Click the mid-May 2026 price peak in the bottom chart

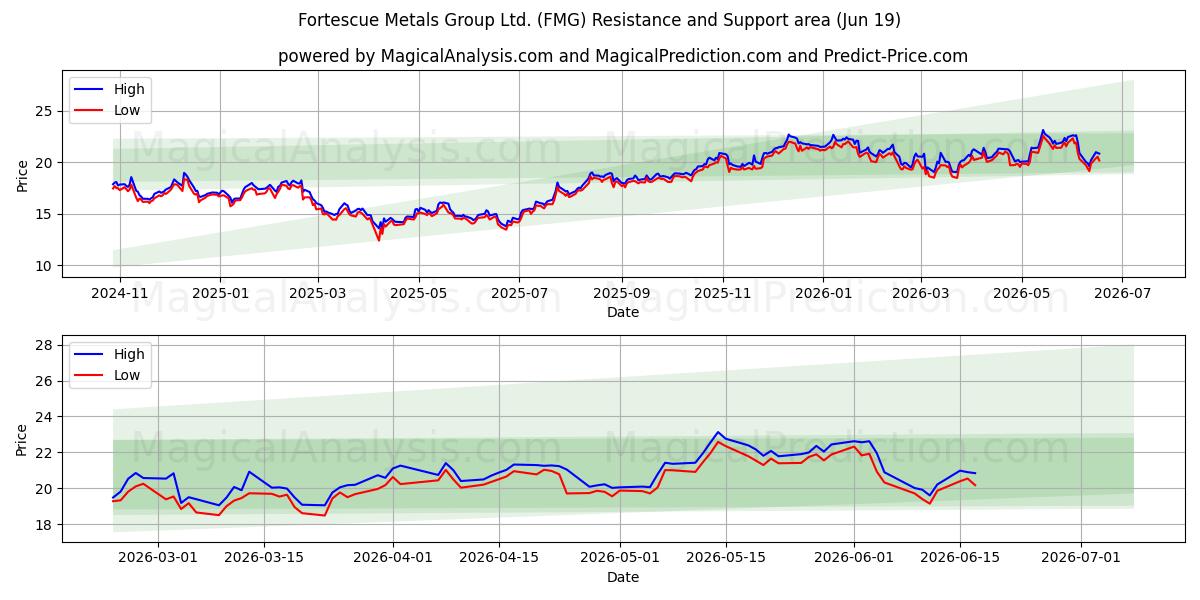(x=718, y=433)
